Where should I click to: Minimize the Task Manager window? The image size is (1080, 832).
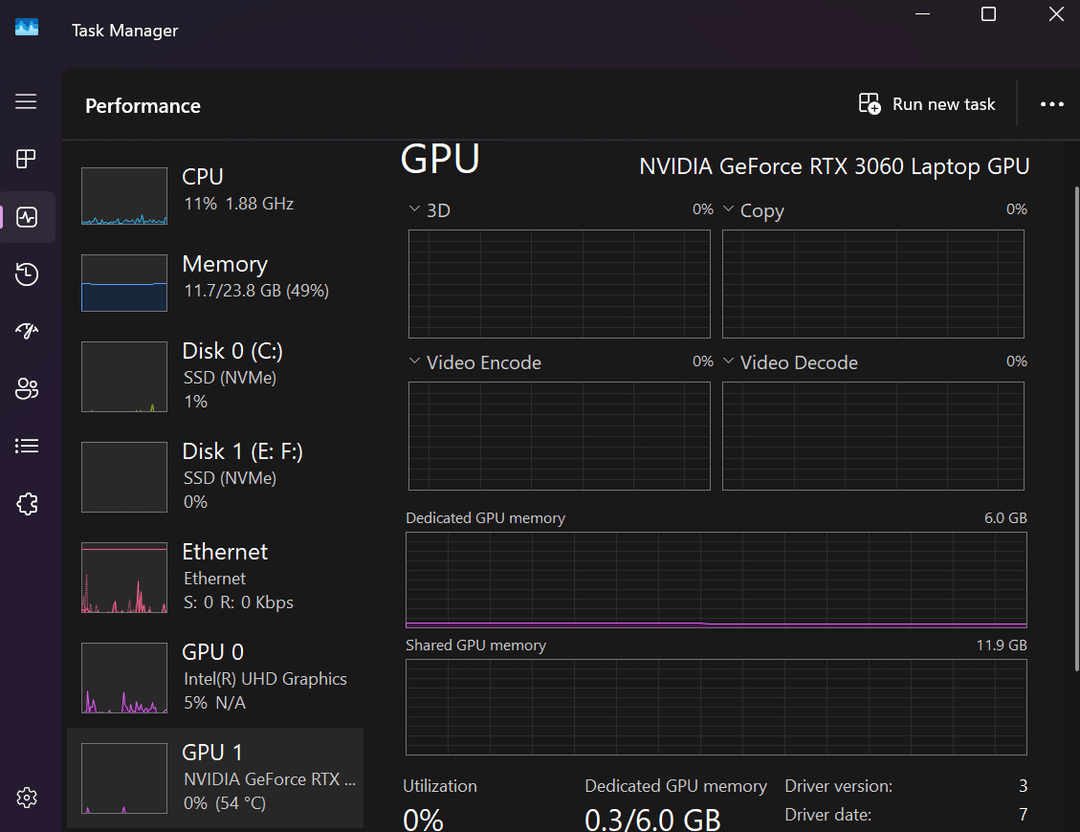tap(922, 14)
